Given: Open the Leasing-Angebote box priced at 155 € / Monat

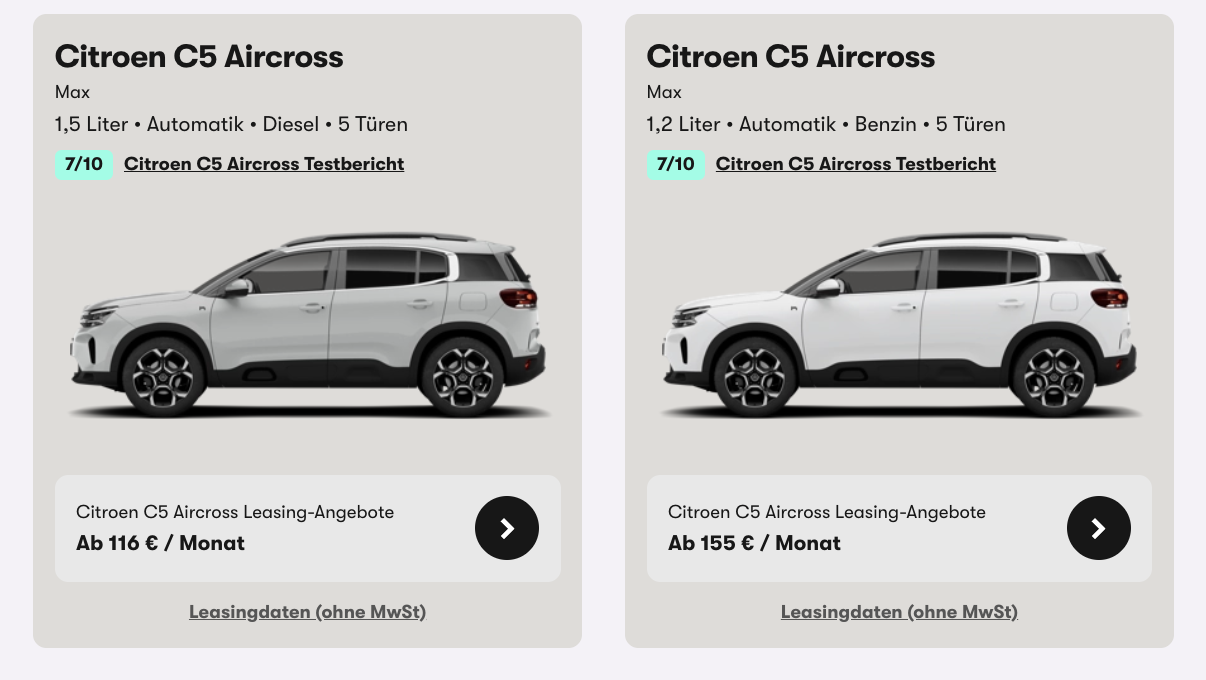Looking at the screenshot, I should tap(899, 528).
